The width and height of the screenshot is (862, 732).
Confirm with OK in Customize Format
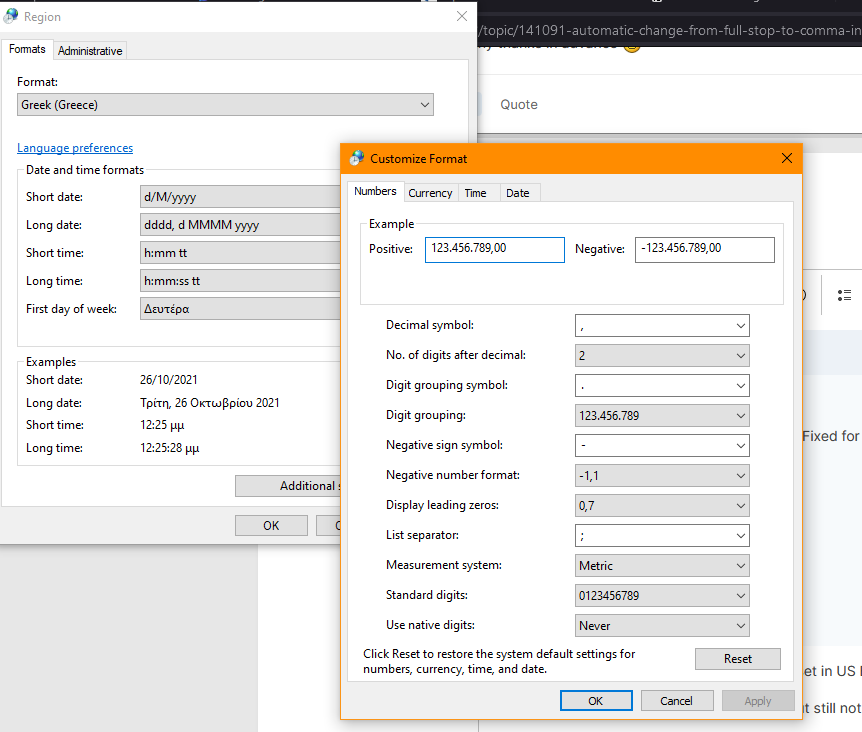[596, 701]
